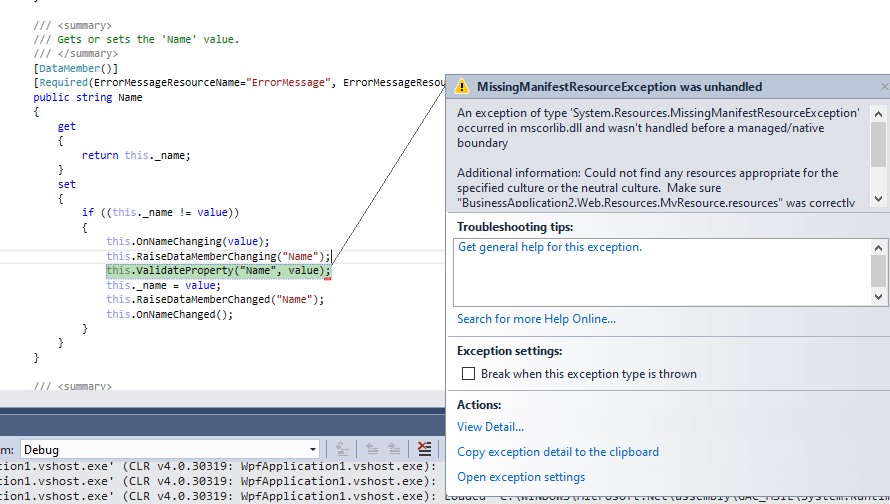Click 'Get general help for this exception.' link
Image resolution: width=890 pixels, height=504 pixels.
[550, 247]
